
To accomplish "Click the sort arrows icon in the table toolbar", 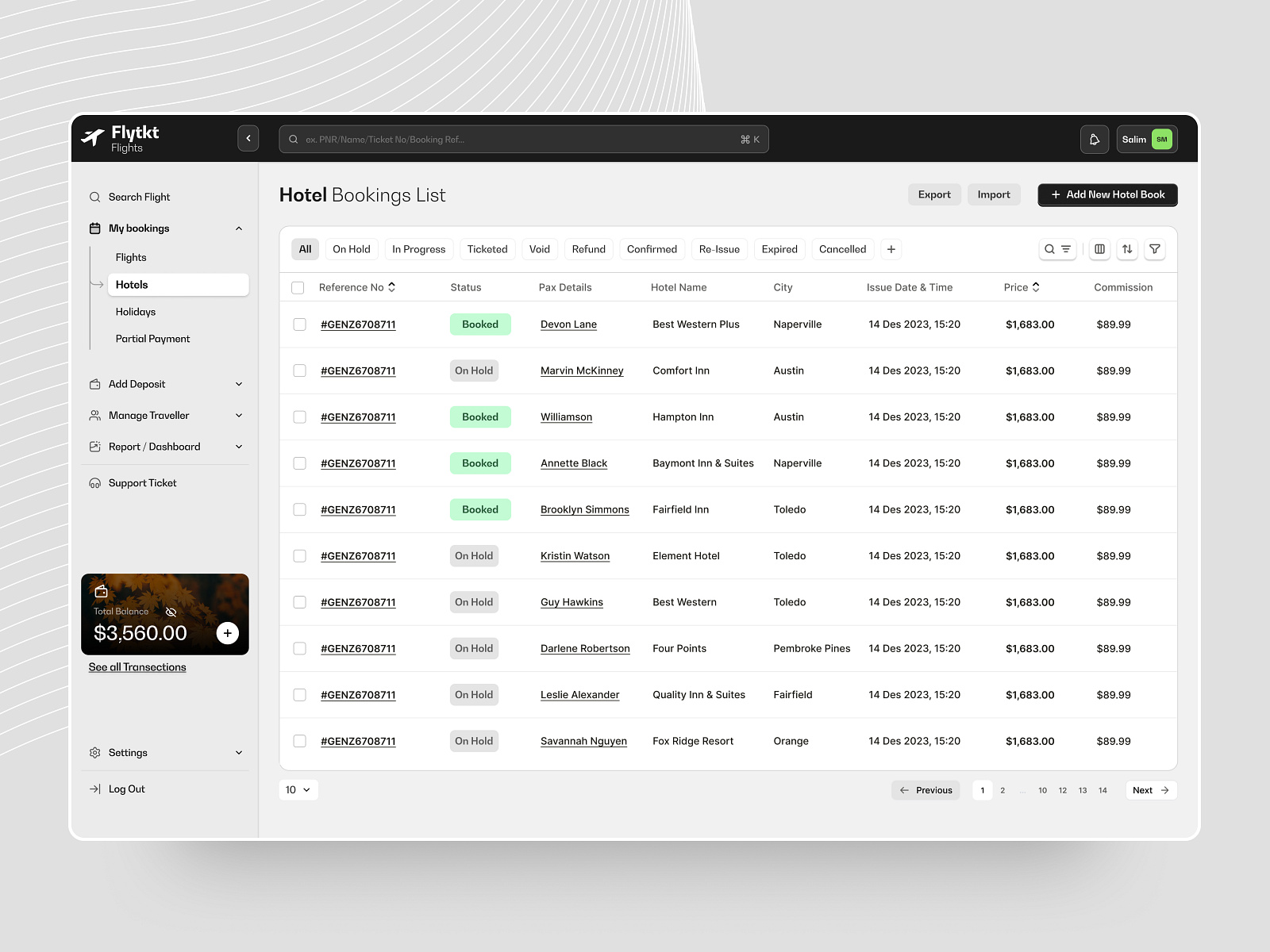I will tap(1127, 249).
